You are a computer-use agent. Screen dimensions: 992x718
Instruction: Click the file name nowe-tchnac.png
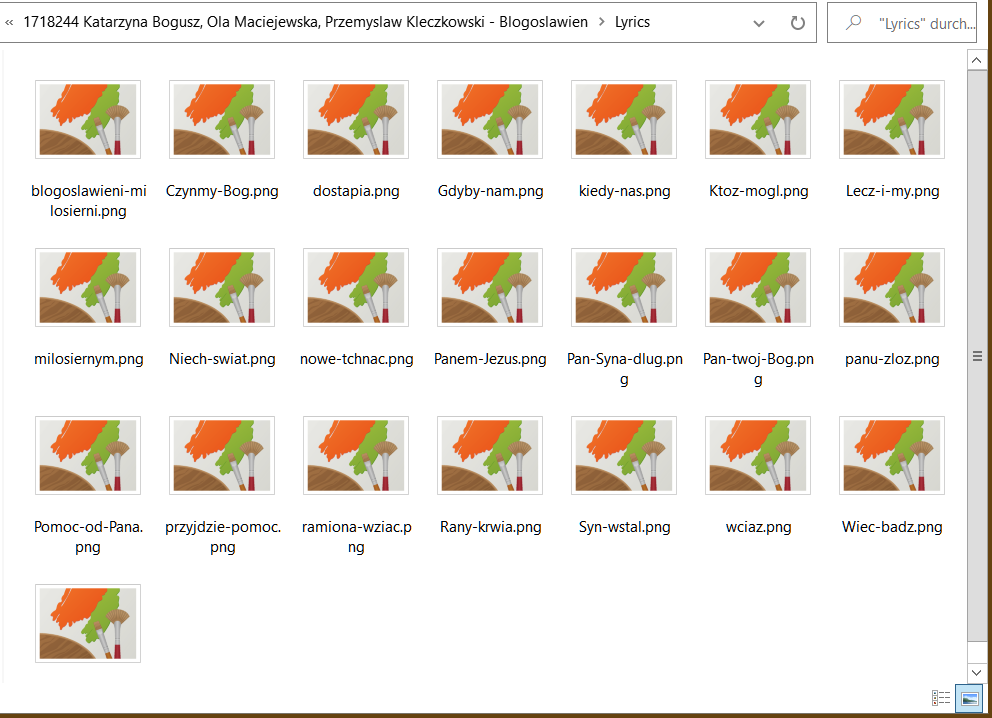pos(356,359)
